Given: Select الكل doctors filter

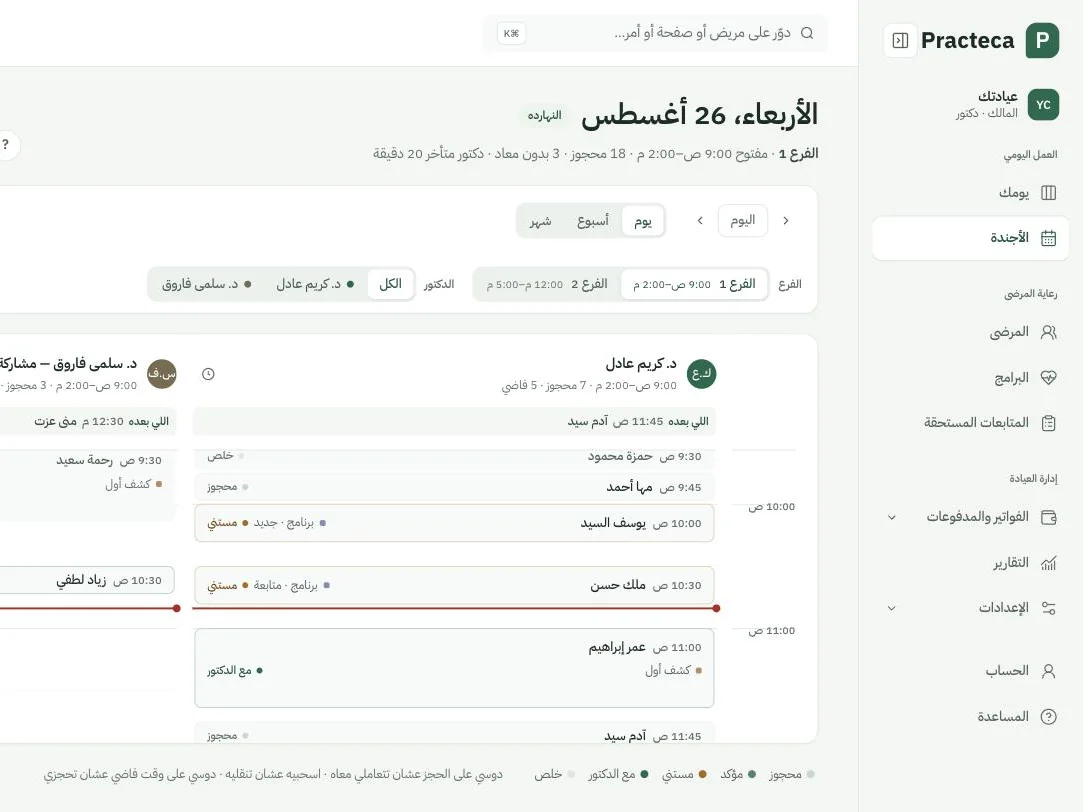Looking at the screenshot, I should (x=390, y=284).
